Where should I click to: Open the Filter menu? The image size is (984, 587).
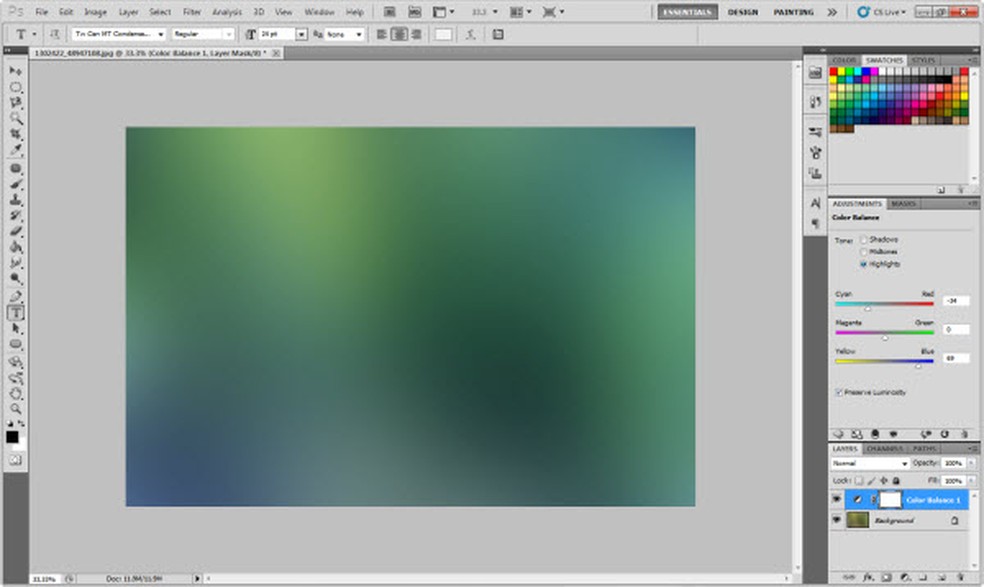pyautogui.click(x=192, y=12)
